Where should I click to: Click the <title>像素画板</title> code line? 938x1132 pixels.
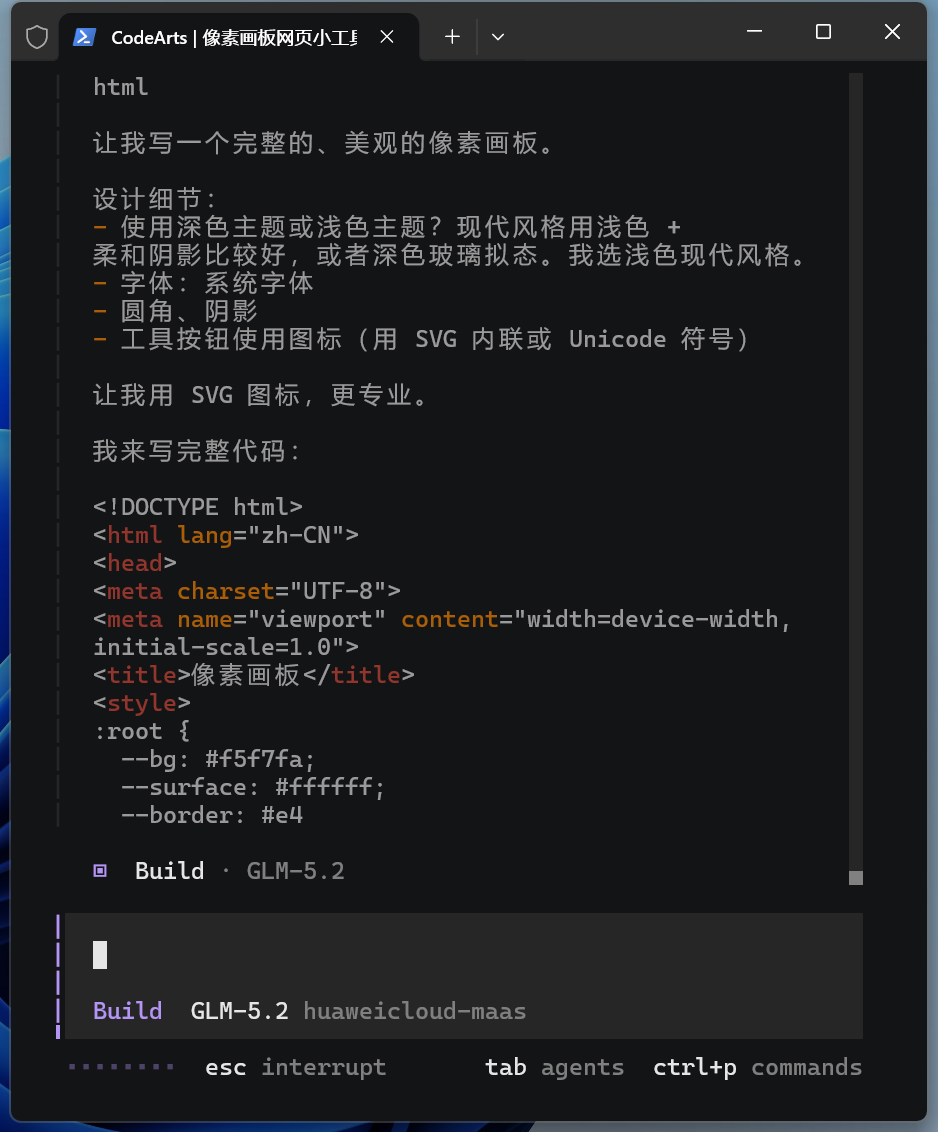click(x=254, y=675)
